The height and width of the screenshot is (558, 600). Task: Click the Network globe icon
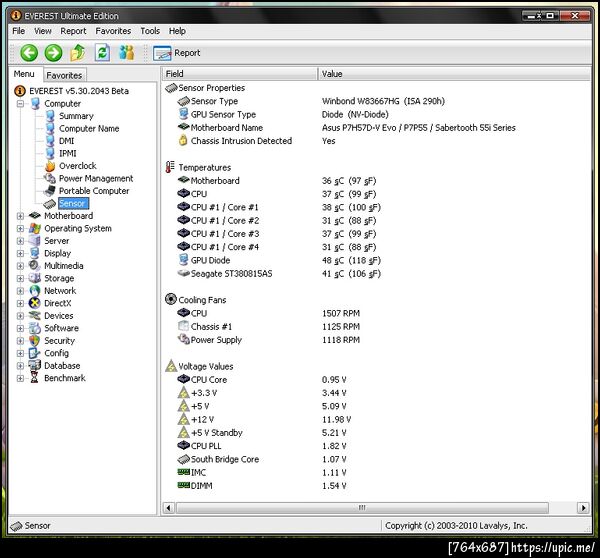click(35, 291)
